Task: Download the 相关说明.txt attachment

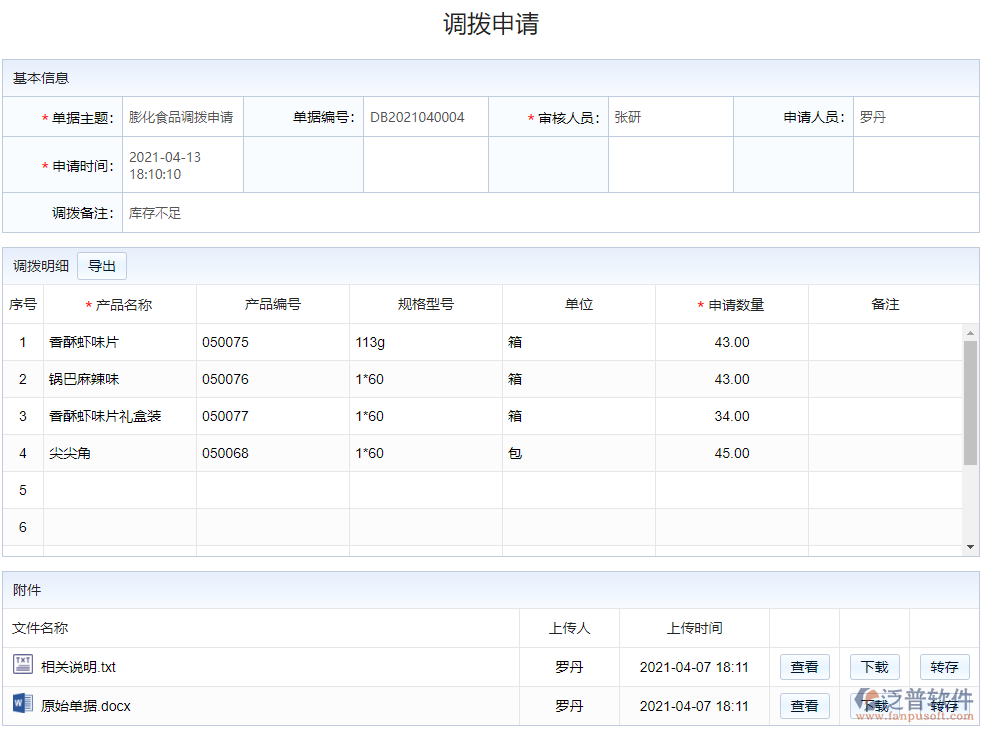Action: (874, 667)
